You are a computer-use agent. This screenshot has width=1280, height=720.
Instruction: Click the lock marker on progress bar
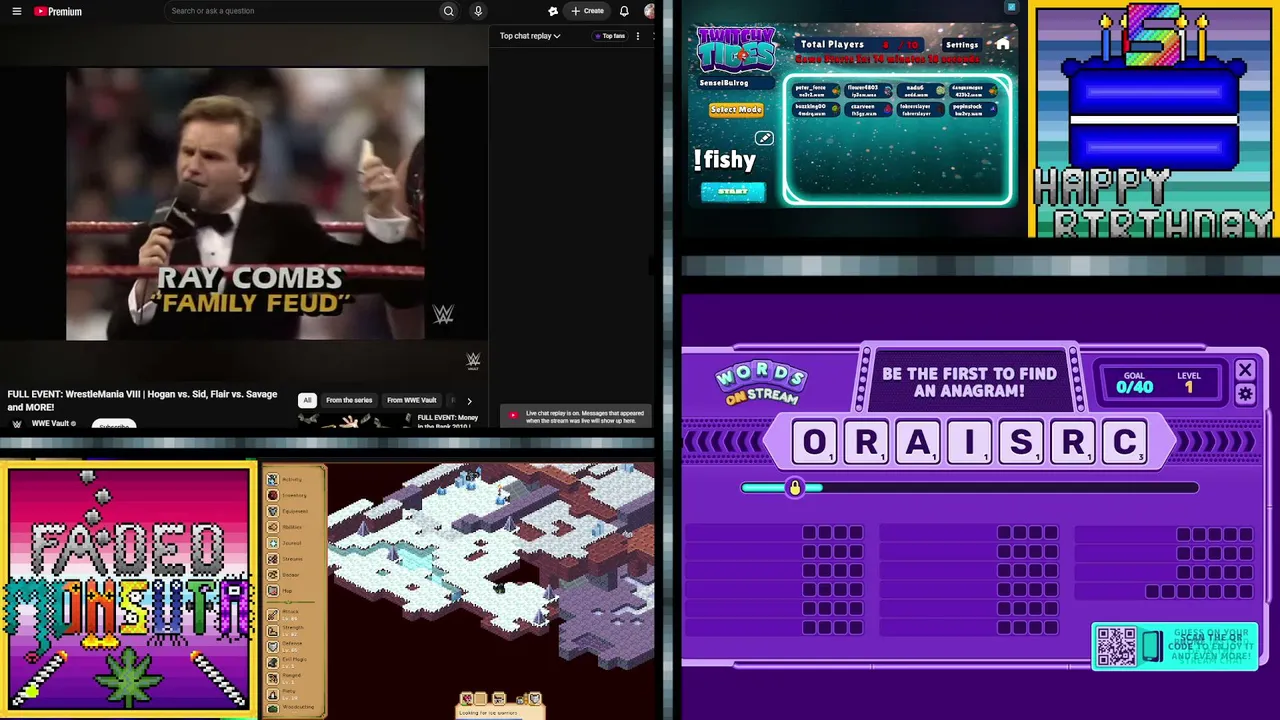795,487
